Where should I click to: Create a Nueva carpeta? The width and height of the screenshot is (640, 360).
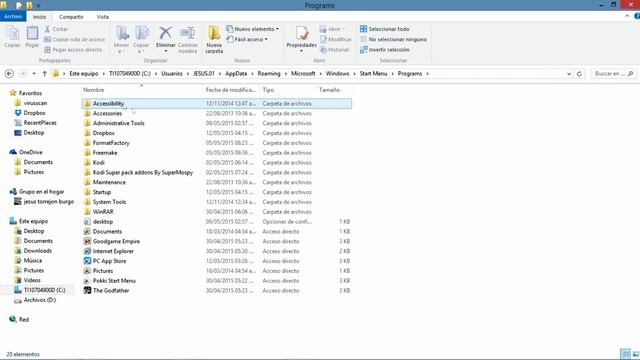click(x=214, y=40)
